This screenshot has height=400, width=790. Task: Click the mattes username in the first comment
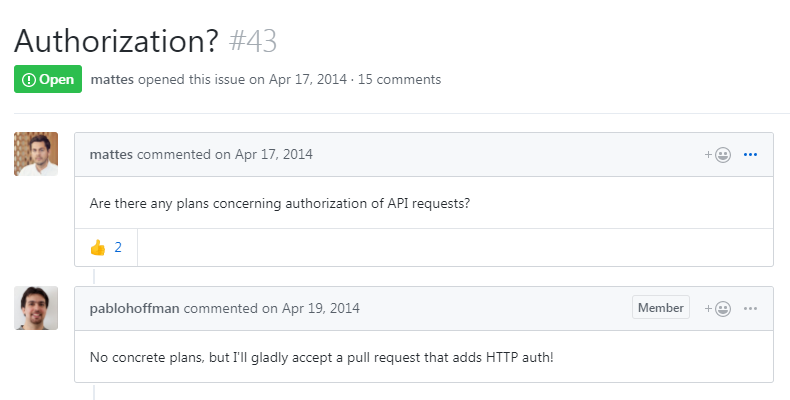[111, 155]
